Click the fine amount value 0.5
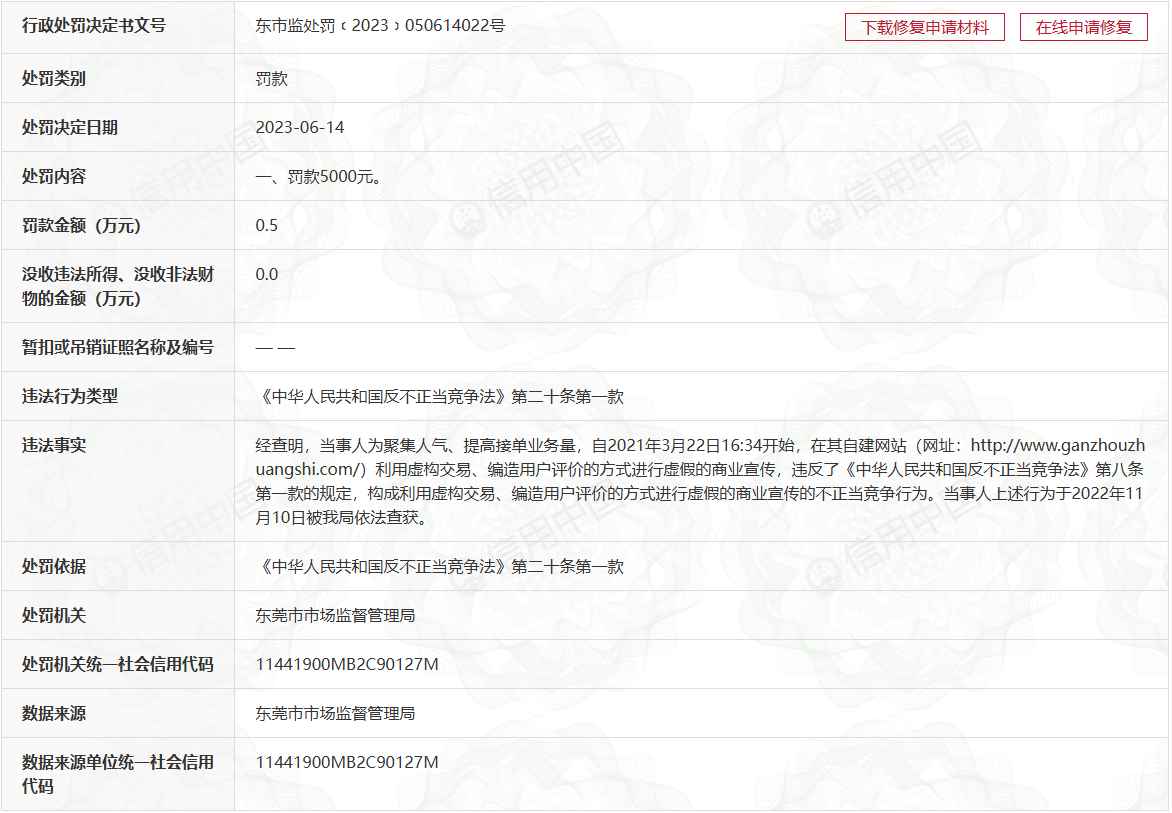Screen dimensions: 1172x813 [267, 226]
